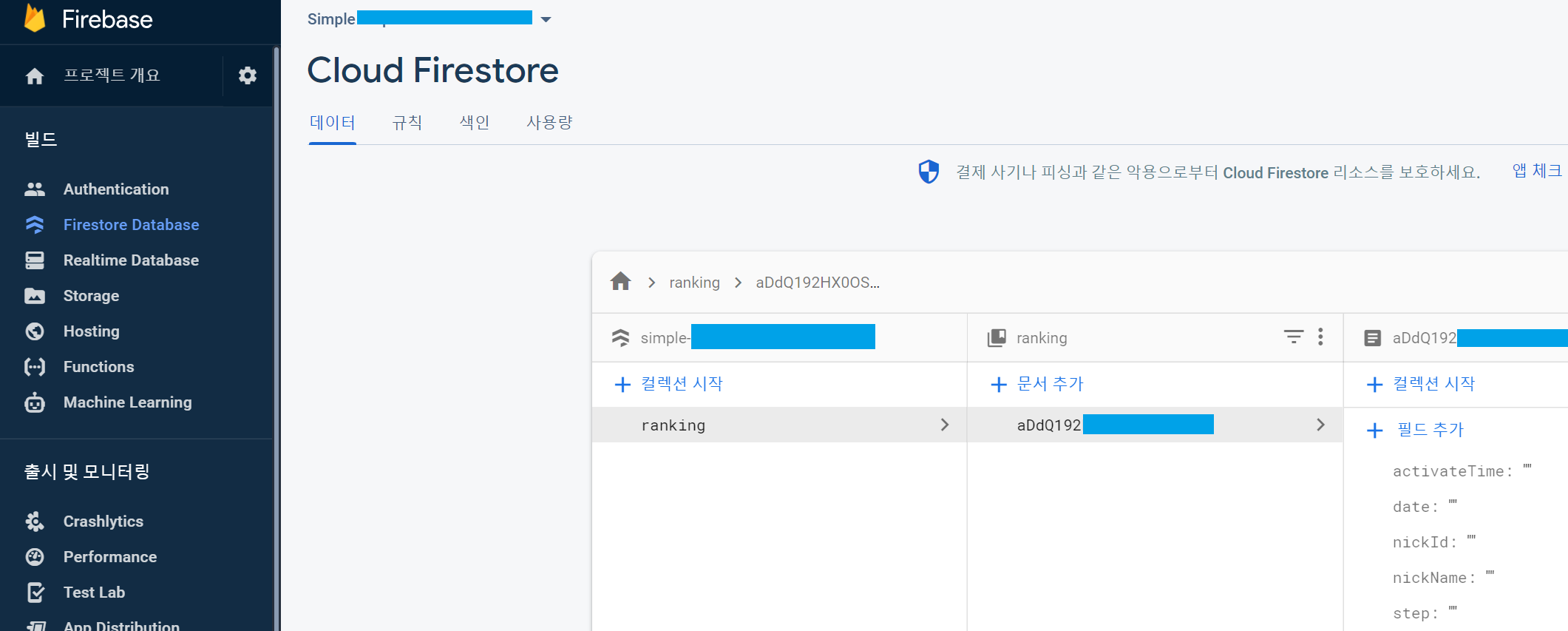Open Authentication in sidebar
Viewport: 1568px width, 631px height.
116,189
